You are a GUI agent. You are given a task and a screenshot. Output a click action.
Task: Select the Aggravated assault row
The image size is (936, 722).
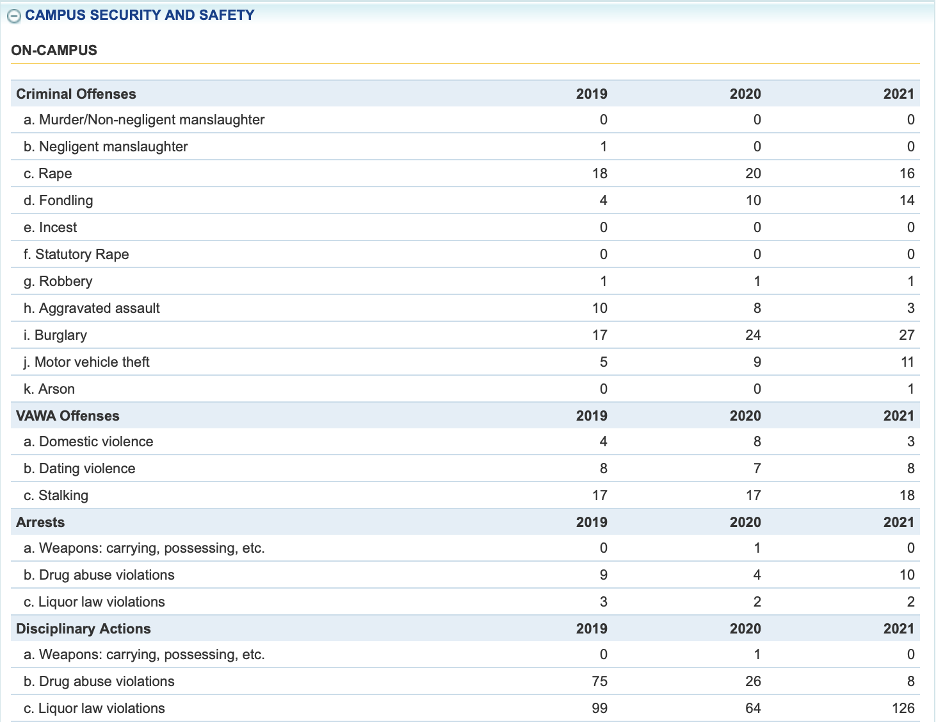point(92,308)
